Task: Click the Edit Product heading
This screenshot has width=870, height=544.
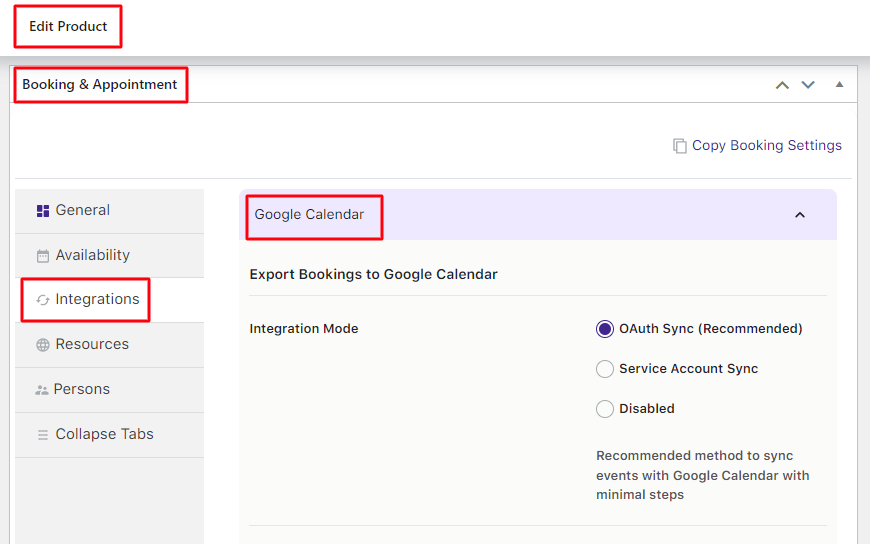Action: pos(68,26)
